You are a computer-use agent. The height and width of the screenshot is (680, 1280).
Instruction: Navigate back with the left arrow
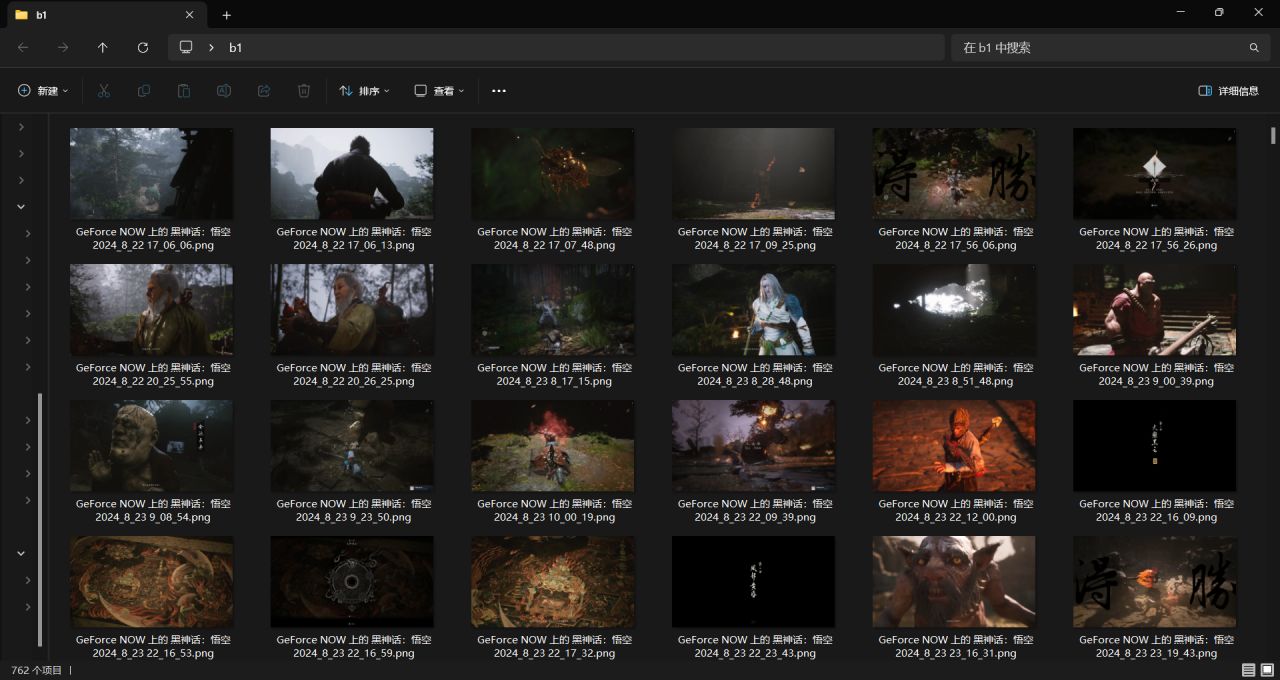tap(23, 47)
